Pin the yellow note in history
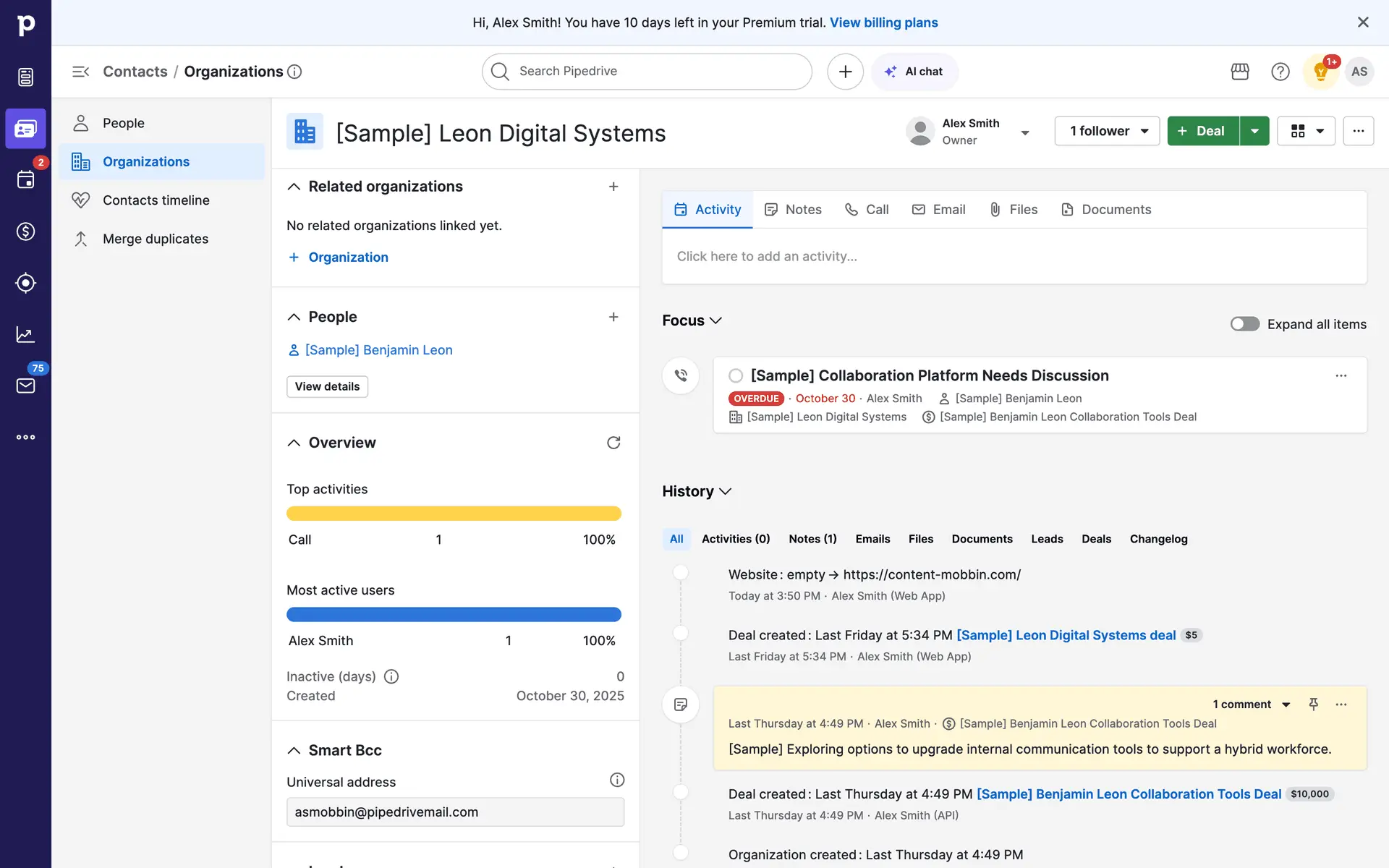The height and width of the screenshot is (868, 1389). pyautogui.click(x=1314, y=705)
